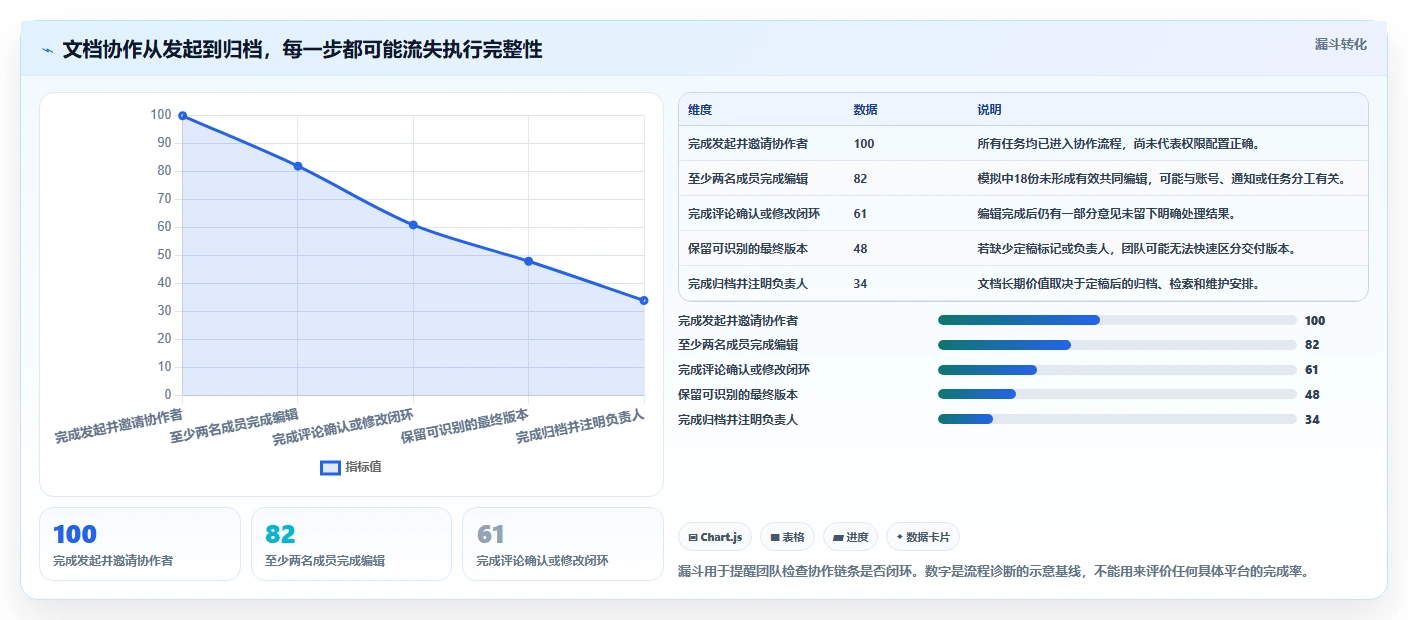Click the 数据 table column header

point(865,110)
